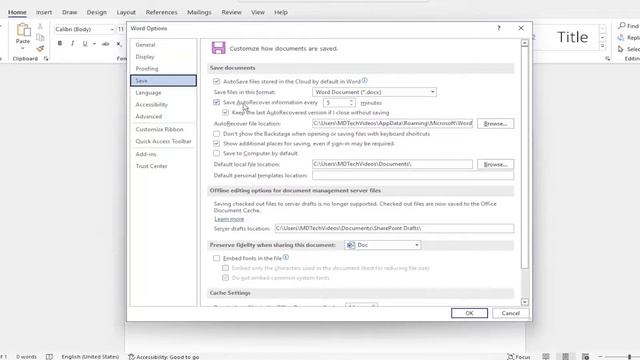640x360 pixels.
Task: Expand the styles gallery More arrow
Action: pyautogui.click(x=602, y=47)
